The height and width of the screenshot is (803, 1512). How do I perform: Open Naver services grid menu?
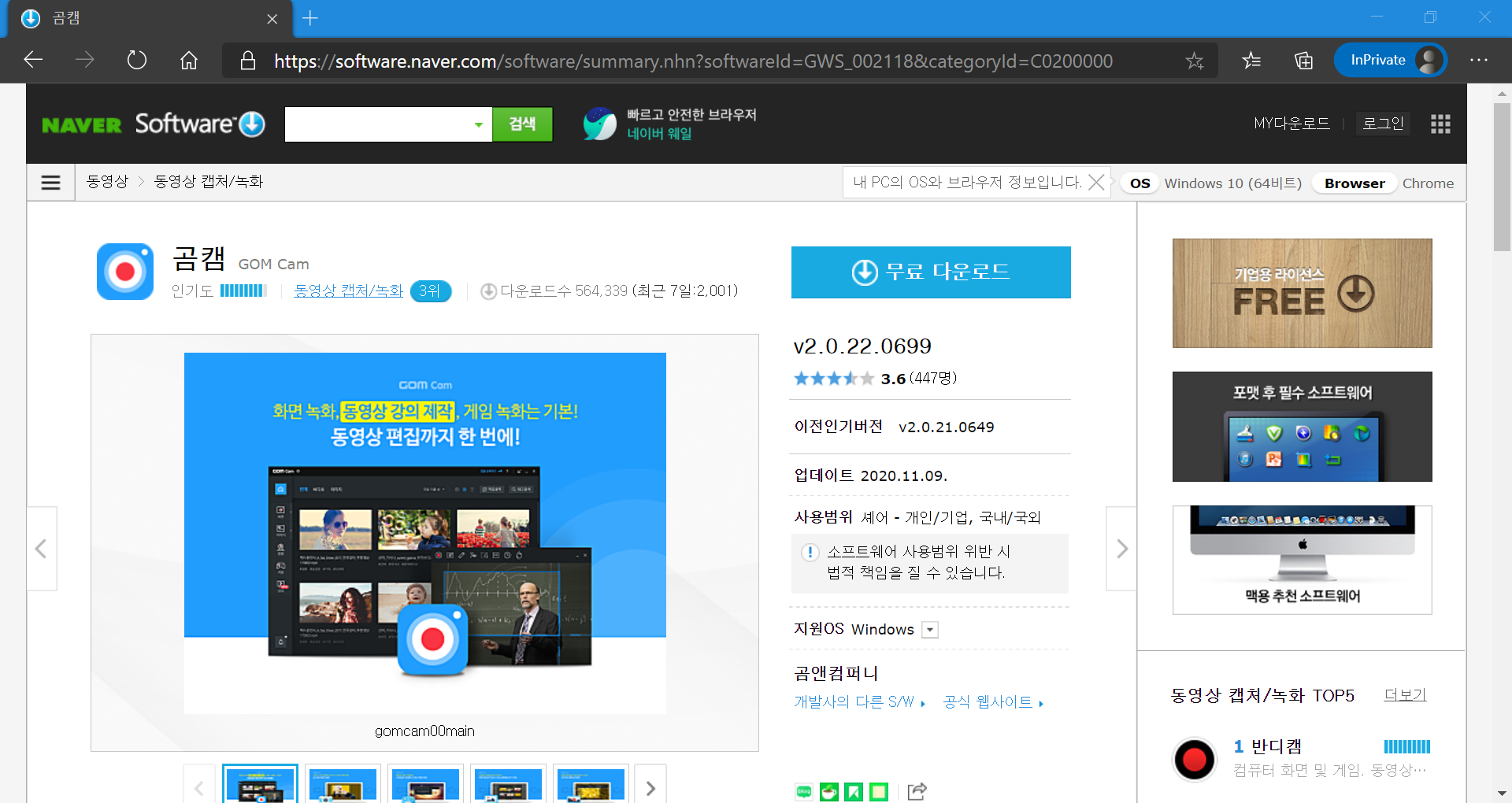coord(1440,124)
